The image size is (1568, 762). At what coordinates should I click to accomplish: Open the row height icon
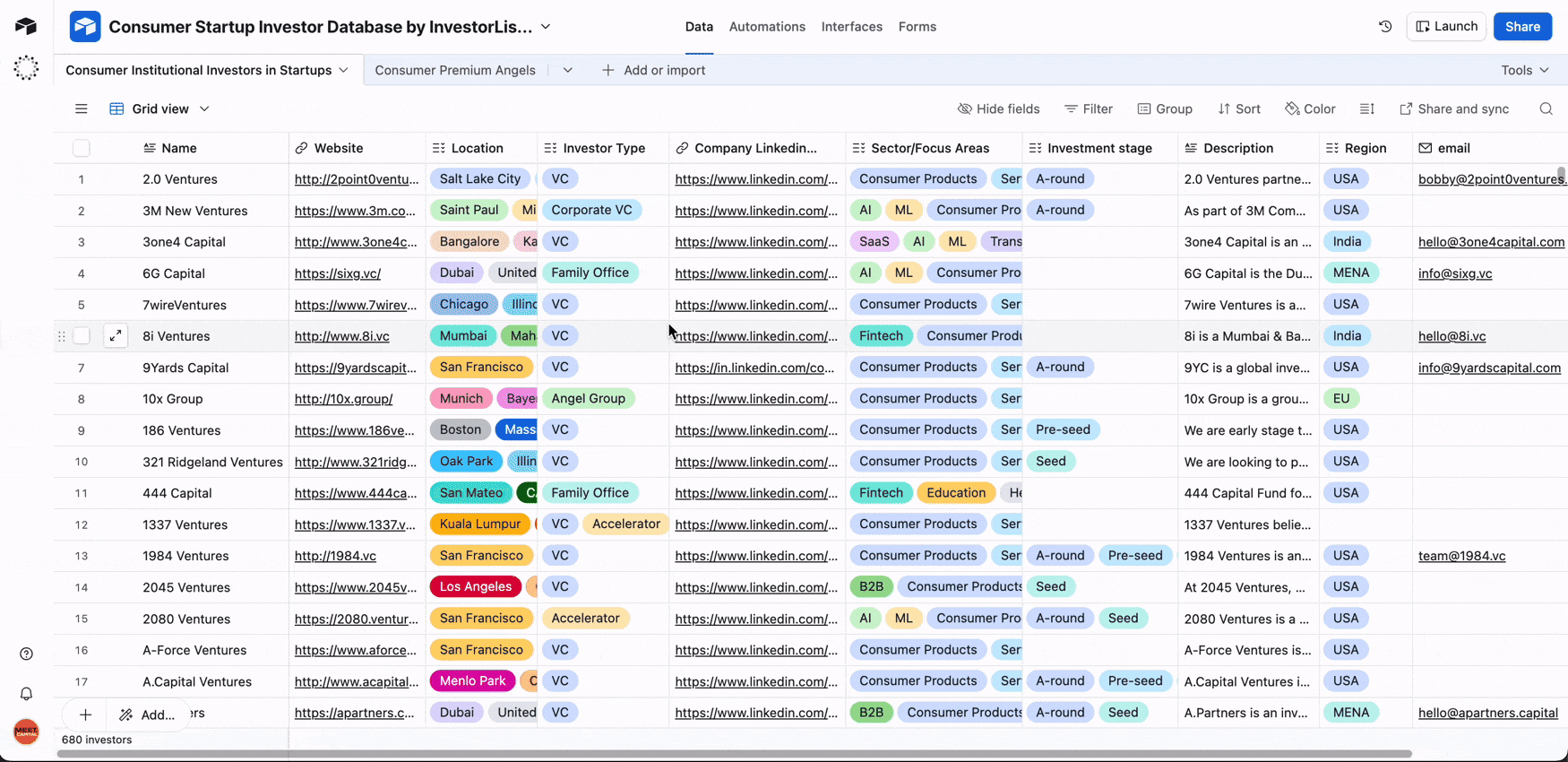(1366, 108)
